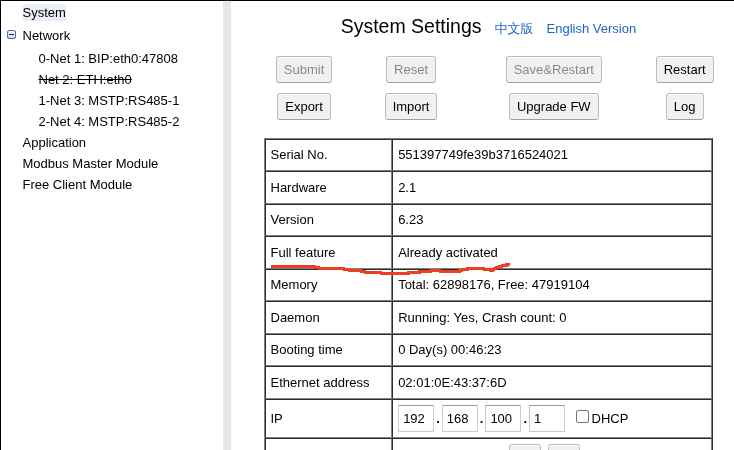Enable the DHCP checkbox

582,417
